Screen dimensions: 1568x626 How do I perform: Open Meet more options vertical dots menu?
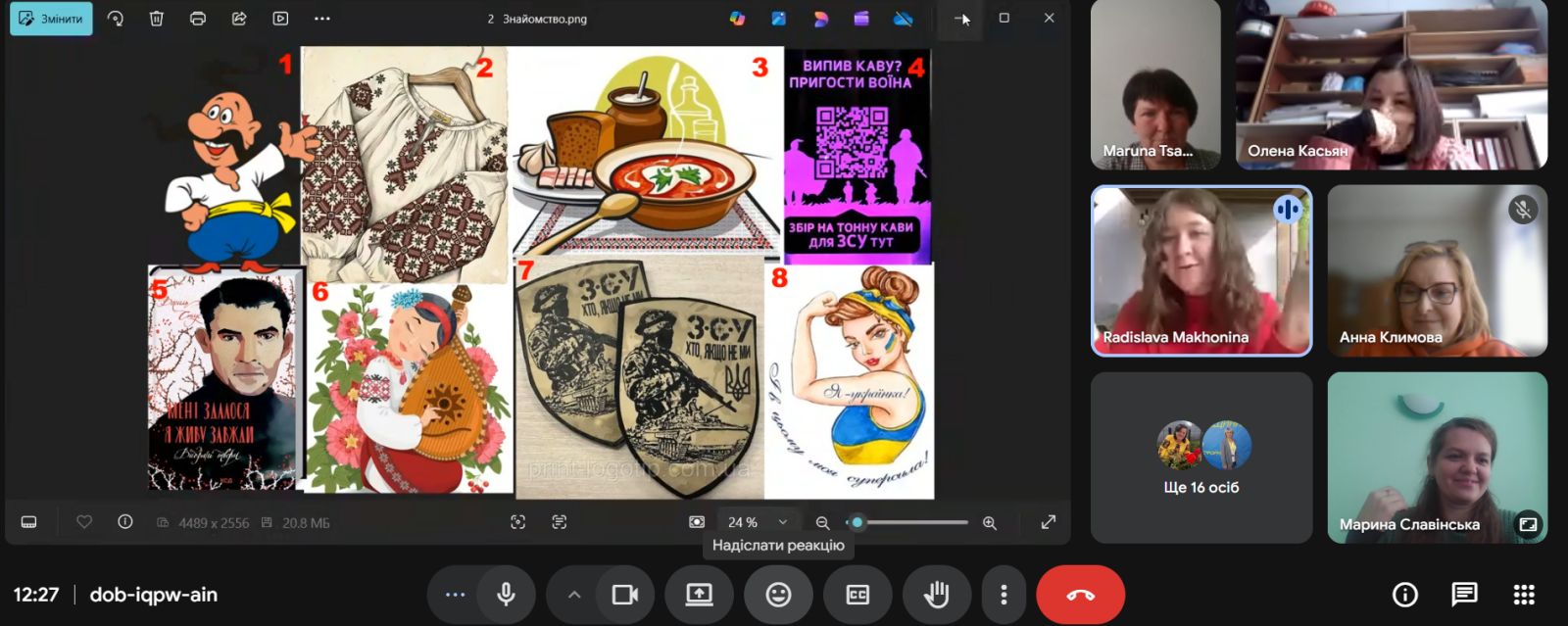1004,595
